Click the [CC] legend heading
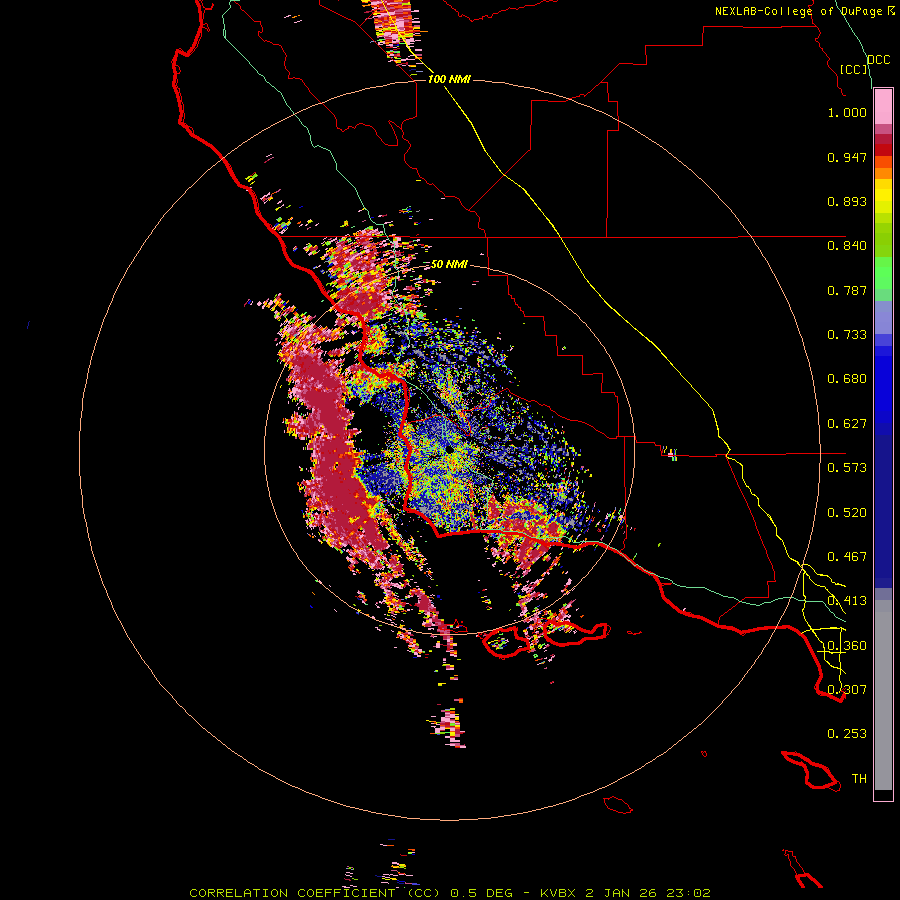The height and width of the screenshot is (900, 900). pyautogui.click(x=854, y=69)
